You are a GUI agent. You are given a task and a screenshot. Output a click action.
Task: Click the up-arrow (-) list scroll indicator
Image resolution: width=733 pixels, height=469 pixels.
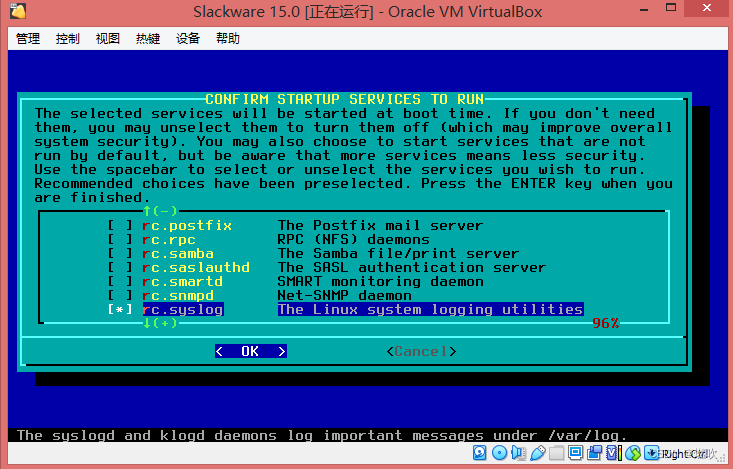(160, 211)
